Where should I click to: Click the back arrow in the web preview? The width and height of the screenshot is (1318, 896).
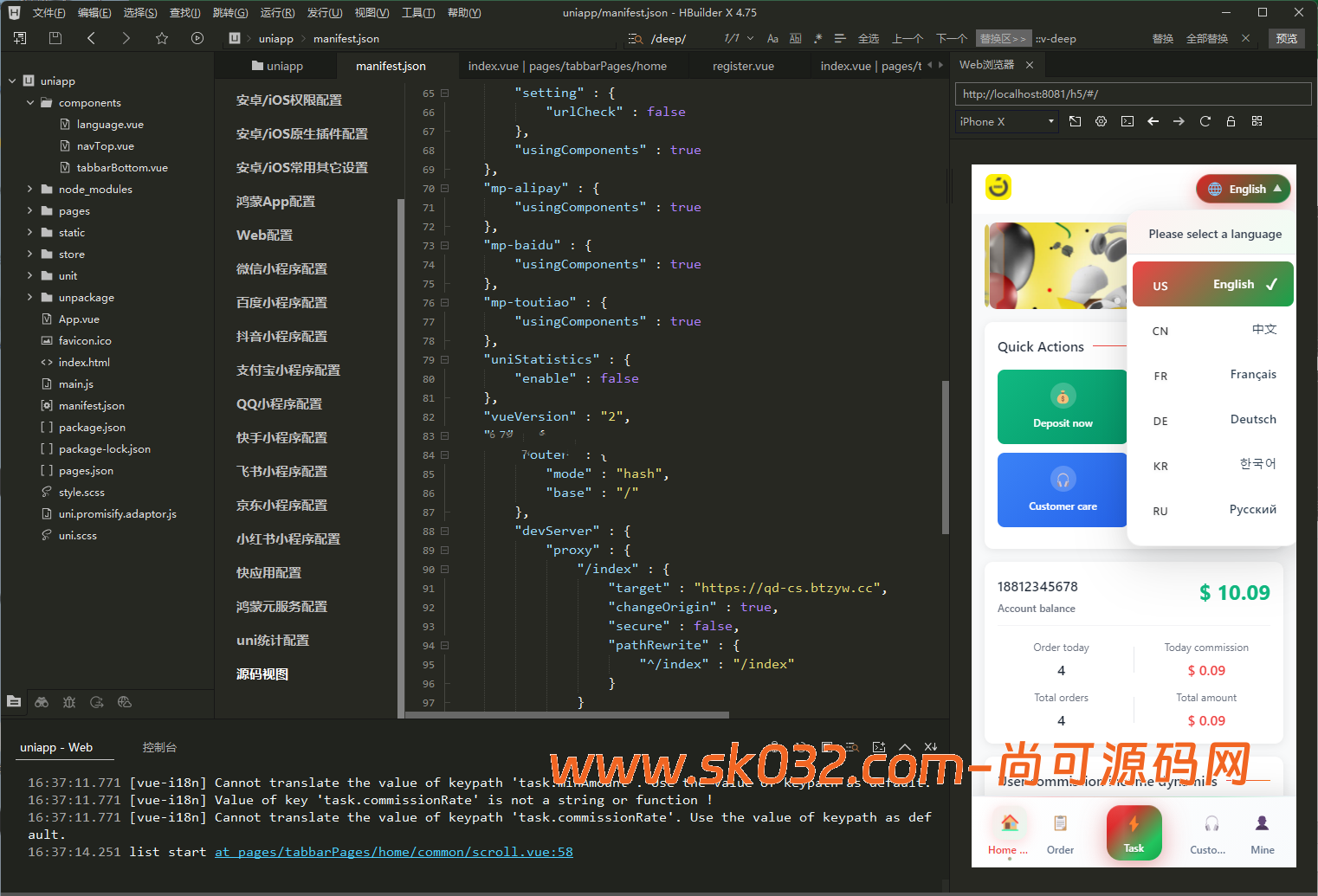tap(1153, 121)
